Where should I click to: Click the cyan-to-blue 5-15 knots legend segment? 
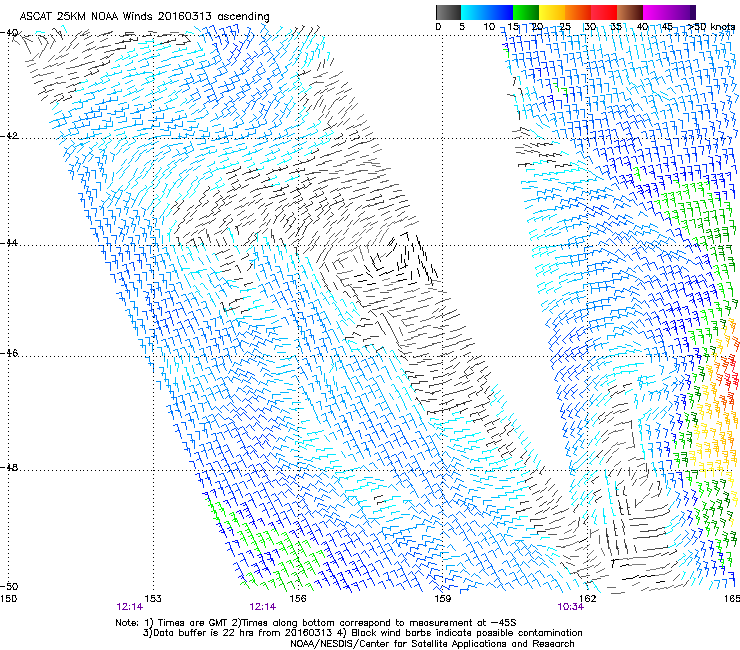487,12
